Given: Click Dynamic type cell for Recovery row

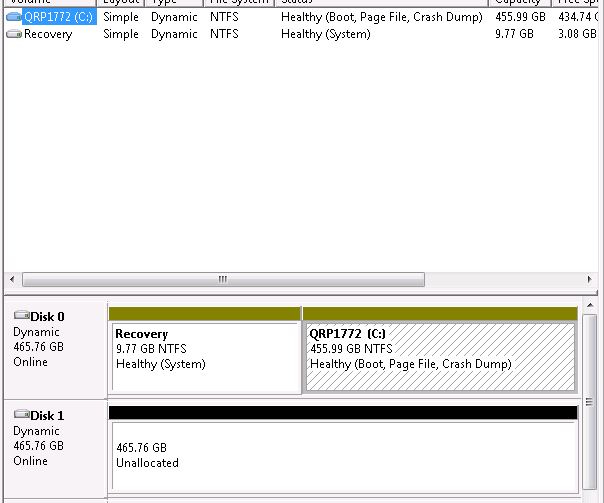Looking at the screenshot, I should (x=174, y=34).
